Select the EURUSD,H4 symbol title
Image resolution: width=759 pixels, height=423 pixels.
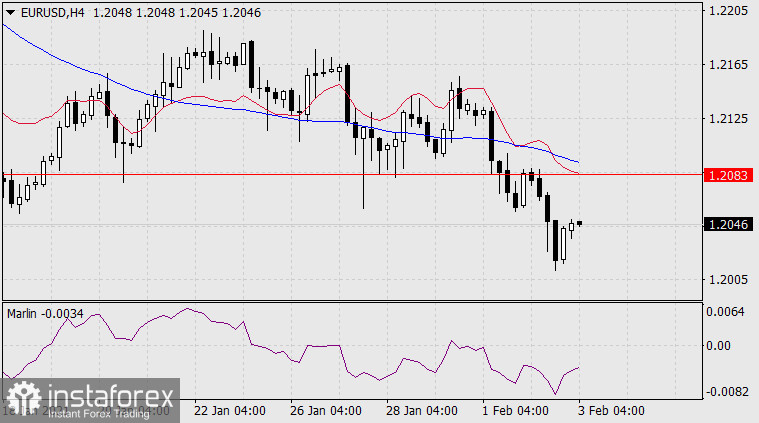click(x=53, y=13)
